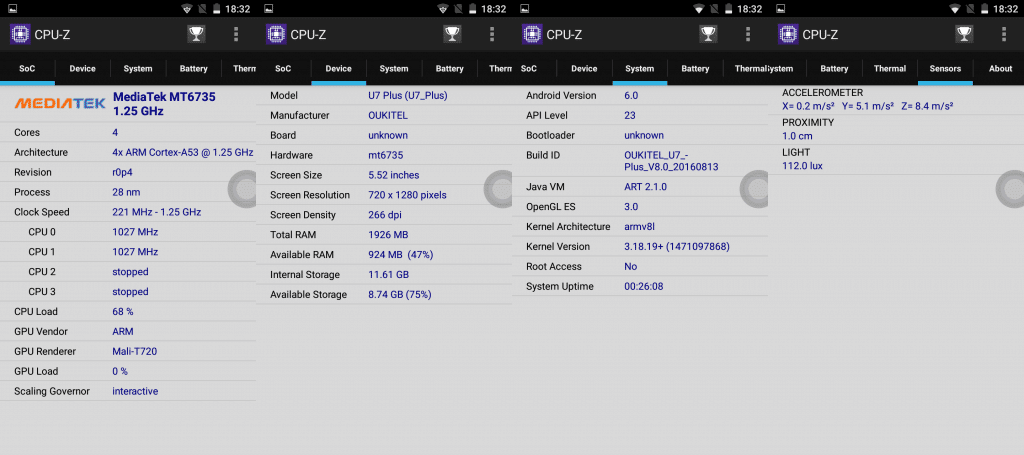1024x455 pixels.
Task: Click the Clock Speed value '221 MHz - 1.25 GHz'
Action: point(157,212)
